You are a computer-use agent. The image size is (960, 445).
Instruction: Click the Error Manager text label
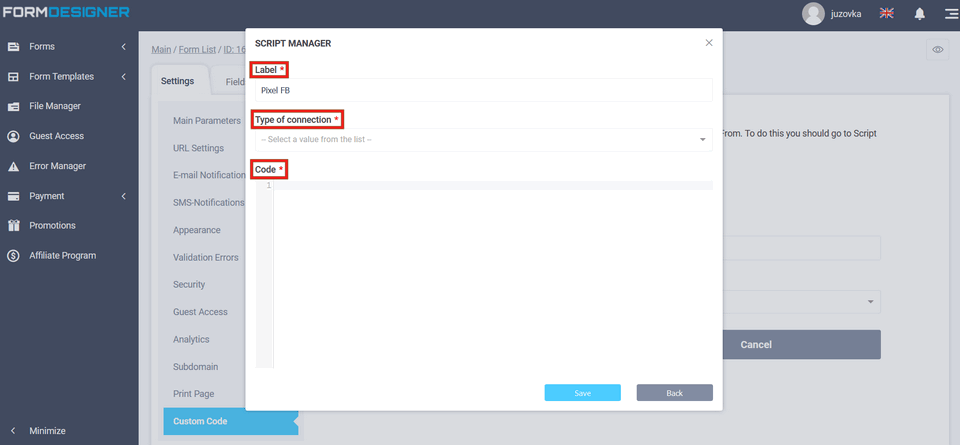pos(58,166)
